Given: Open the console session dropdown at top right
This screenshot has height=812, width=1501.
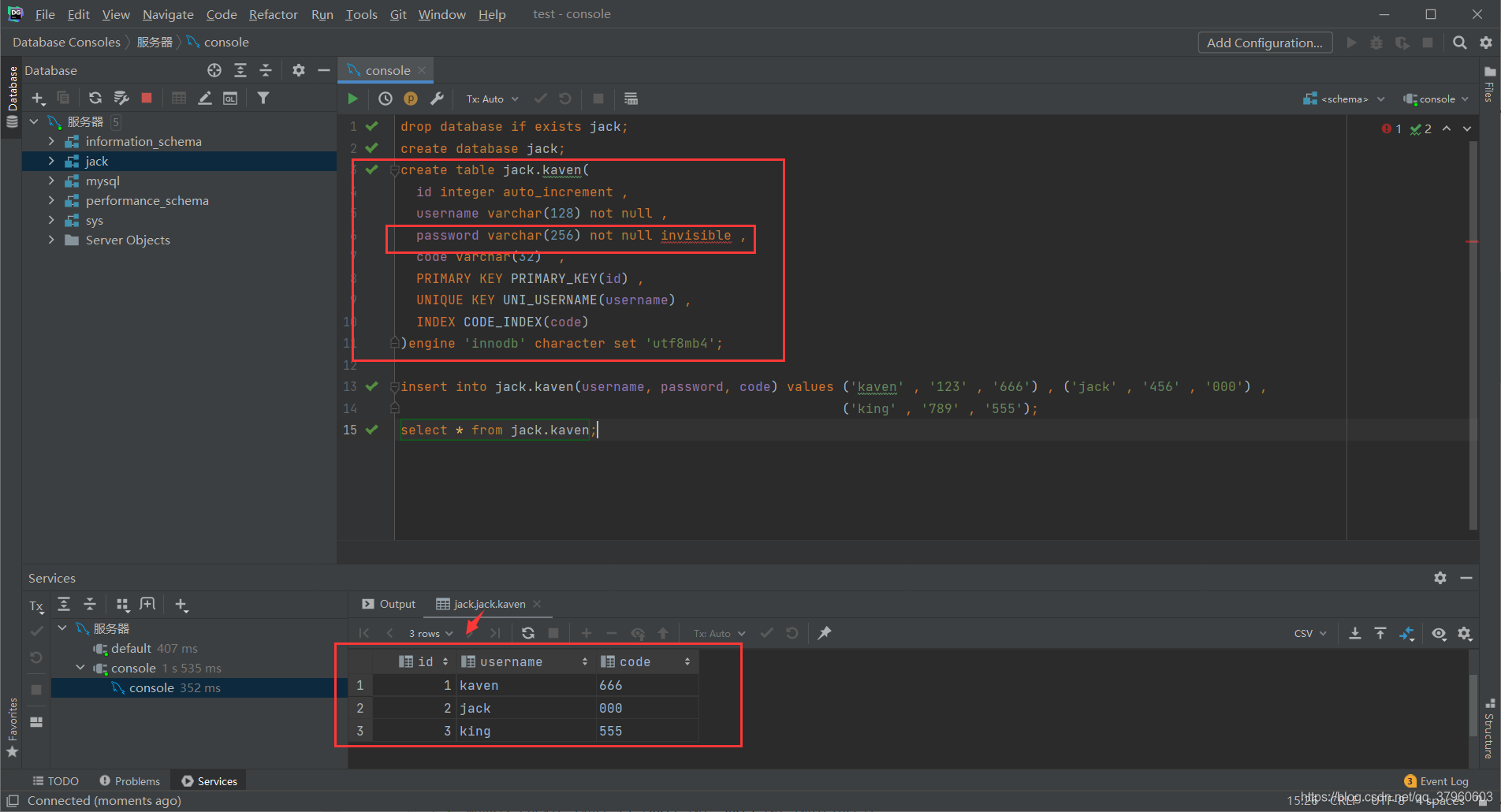Looking at the screenshot, I should point(1436,99).
